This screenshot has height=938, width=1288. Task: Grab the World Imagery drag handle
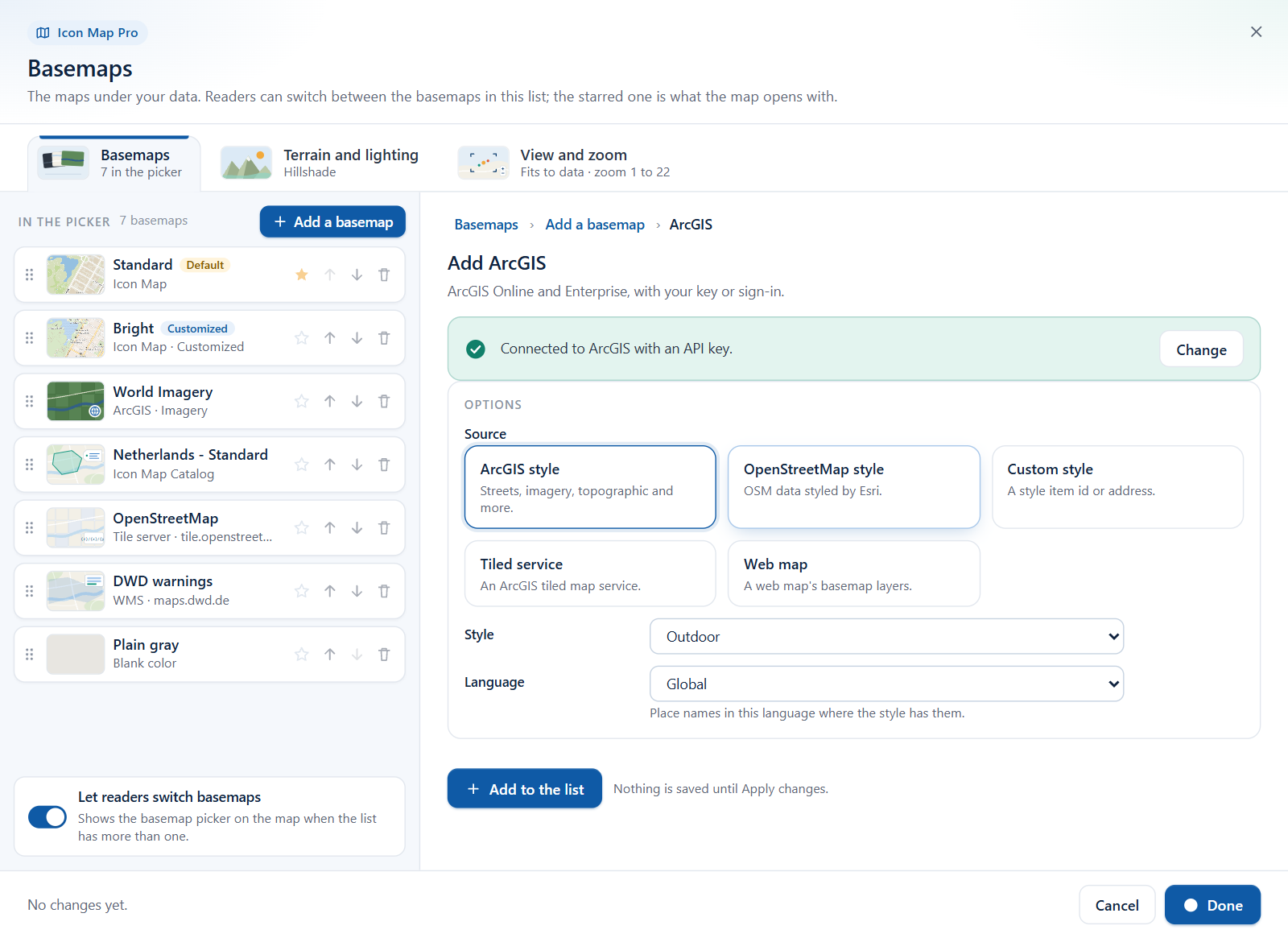pos(30,401)
